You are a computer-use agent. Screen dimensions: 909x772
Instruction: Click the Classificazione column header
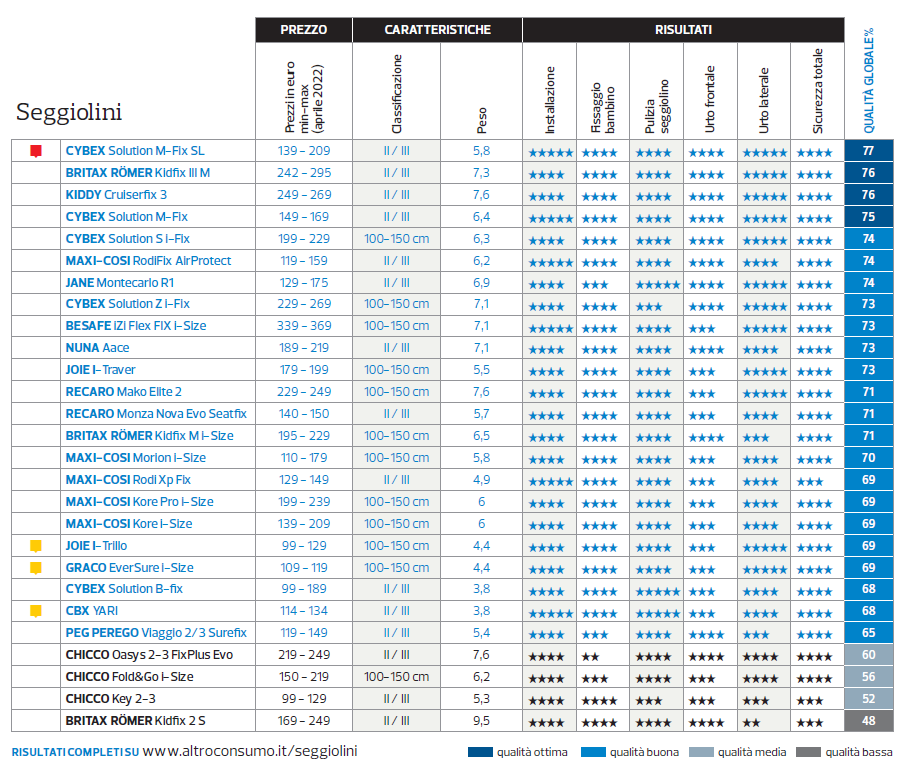(397, 94)
